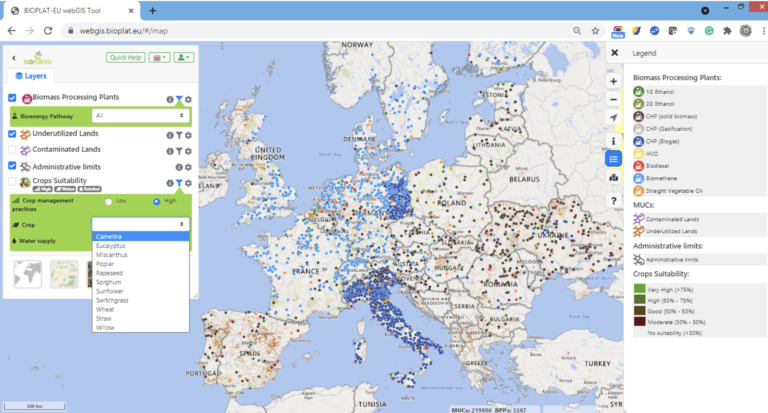Open filter for Underutilized Lands

pyautogui.click(x=179, y=135)
